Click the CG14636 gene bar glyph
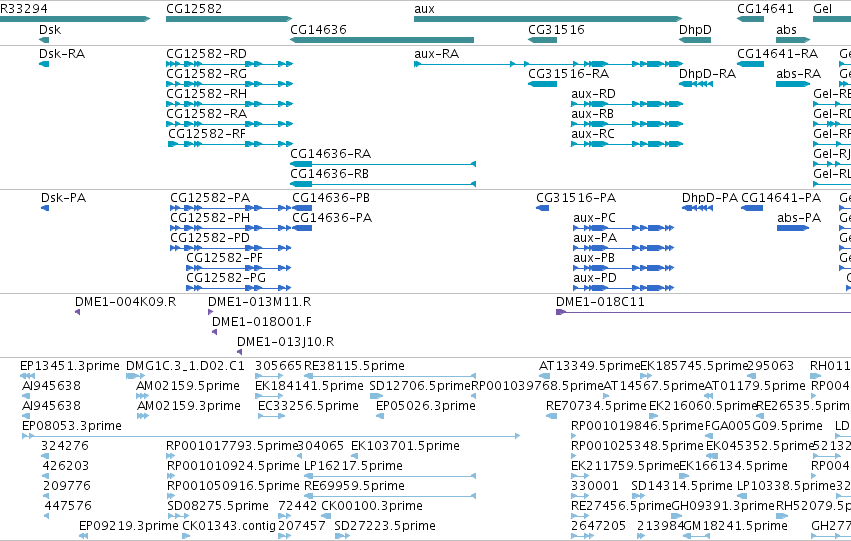The width and height of the screenshot is (851, 541). [x=382, y=40]
